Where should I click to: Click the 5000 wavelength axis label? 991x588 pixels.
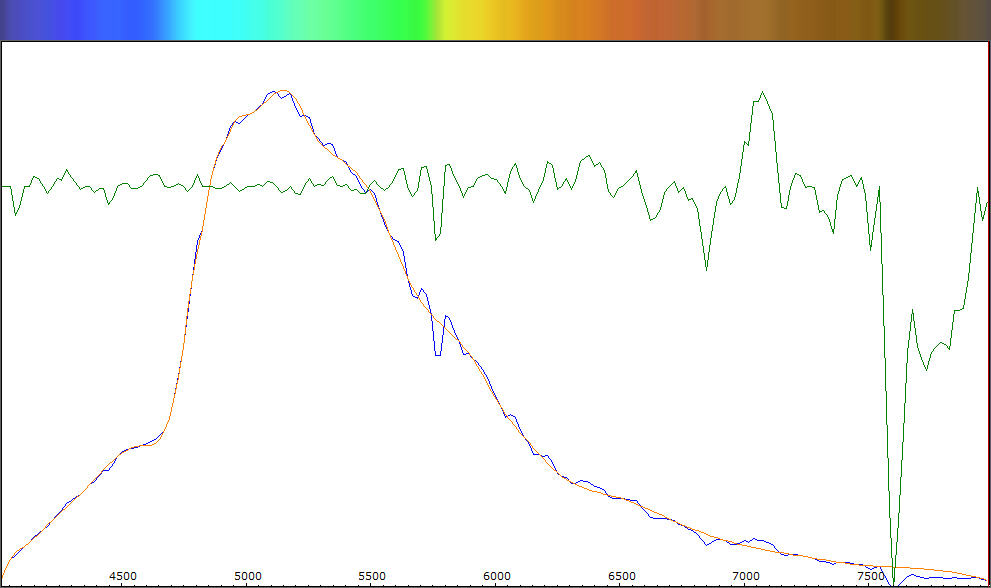click(x=248, y=576)
